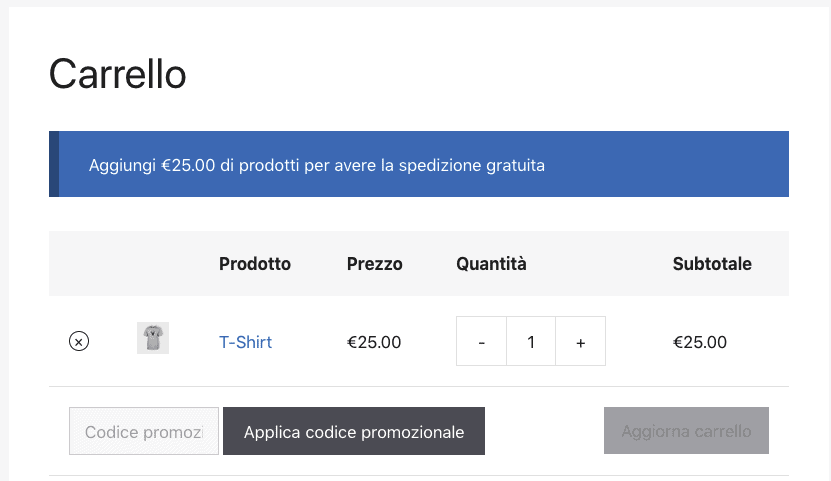This screenshot has width=831, height=481.
Task: Click the T-Shirt product thumbnail image
Action: pyautogui.click(x=153, y=339)
